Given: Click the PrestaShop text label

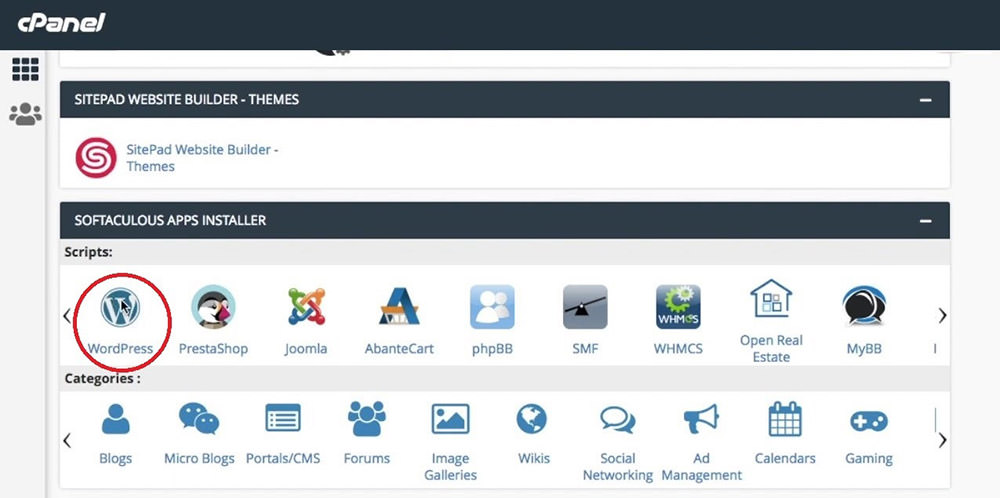Looking at the screenshot, I should click(213, 349).
